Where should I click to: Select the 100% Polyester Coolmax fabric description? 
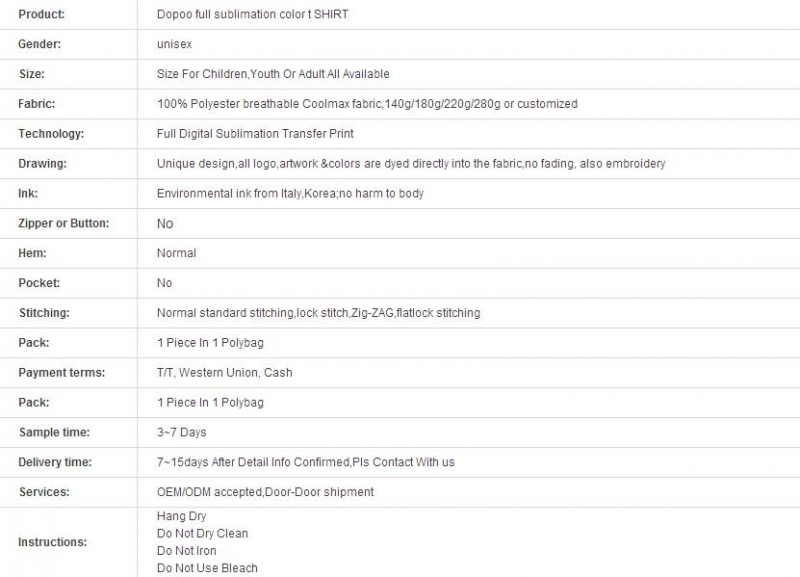[367, 104]
